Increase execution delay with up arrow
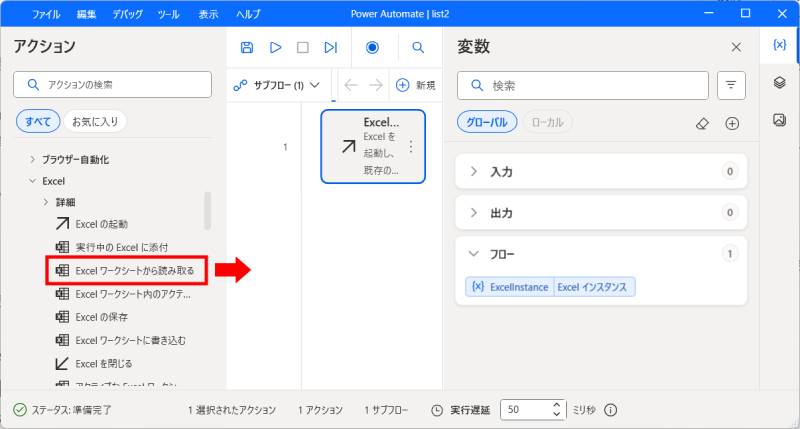The image size is (800, 429). (557, 405)
